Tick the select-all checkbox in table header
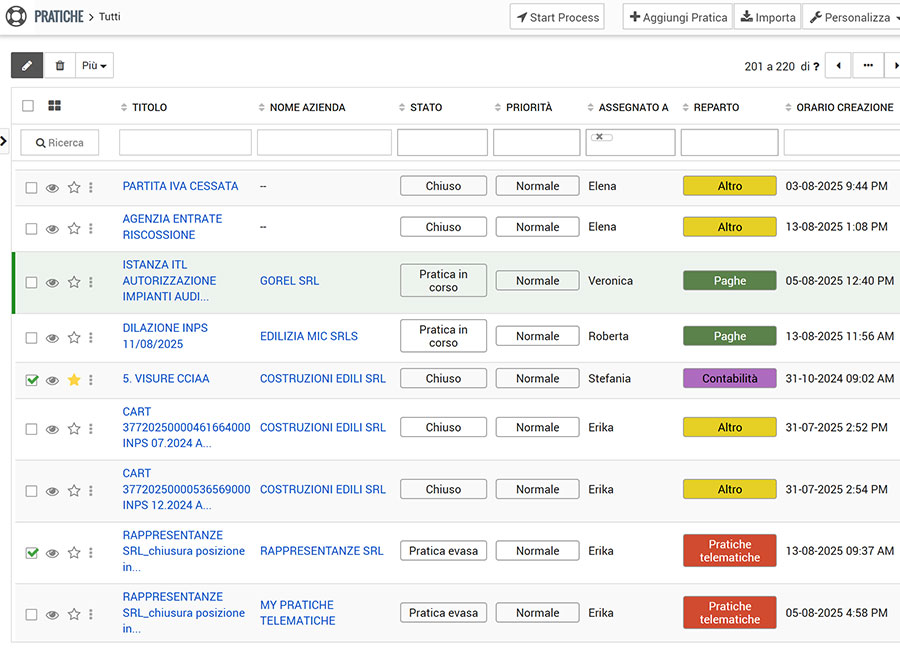Viewport: 900px width, 650px height. click(28, 106)
